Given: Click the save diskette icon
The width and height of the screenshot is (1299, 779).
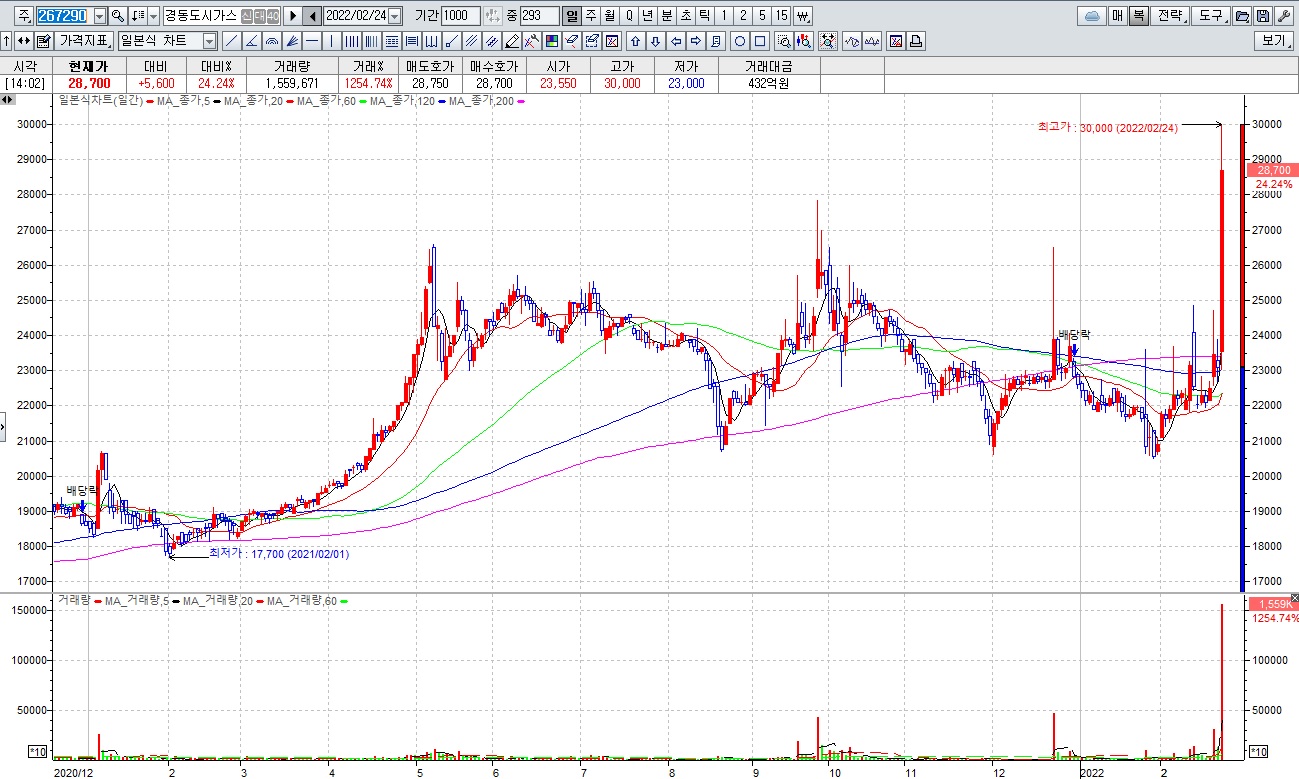Looking at the screenshot, I should 1263,16.
